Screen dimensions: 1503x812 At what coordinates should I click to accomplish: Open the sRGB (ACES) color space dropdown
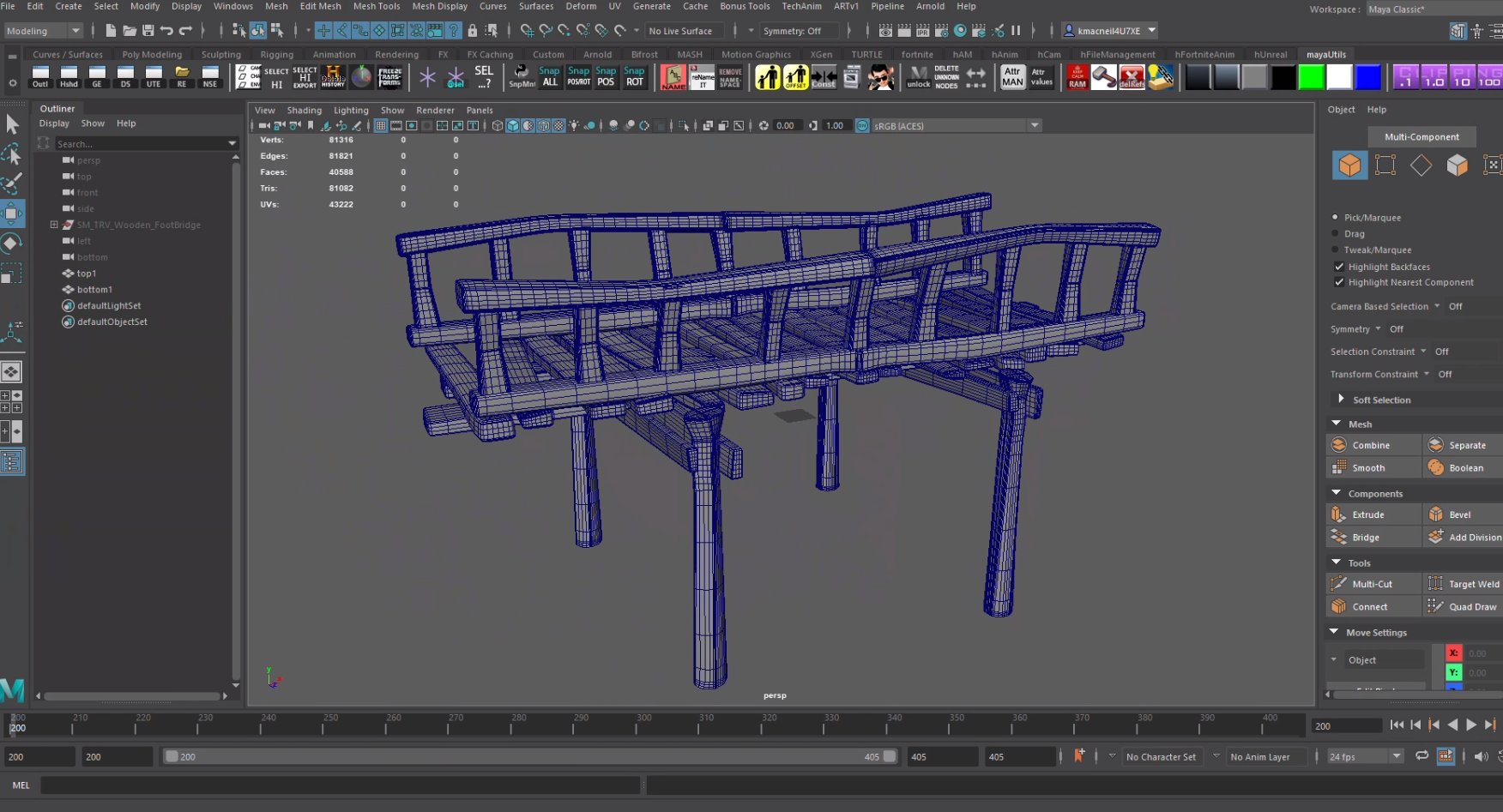(1035, 125)
